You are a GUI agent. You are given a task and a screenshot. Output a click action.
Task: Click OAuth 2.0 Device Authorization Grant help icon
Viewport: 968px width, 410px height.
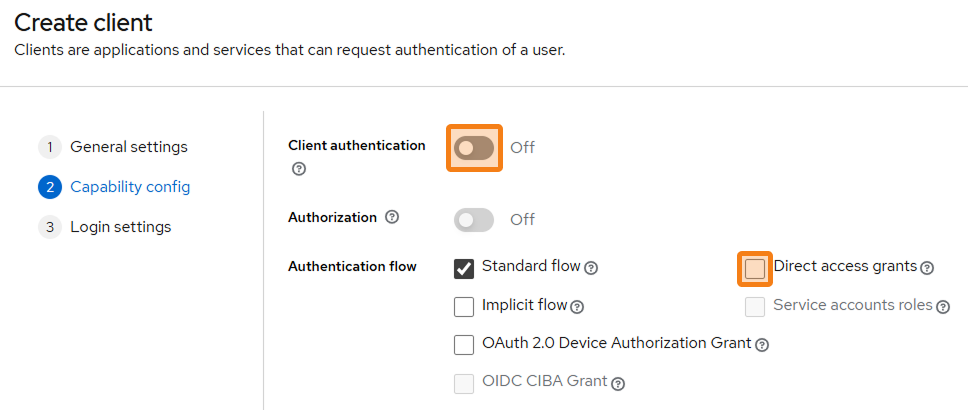tap(762, 345)
